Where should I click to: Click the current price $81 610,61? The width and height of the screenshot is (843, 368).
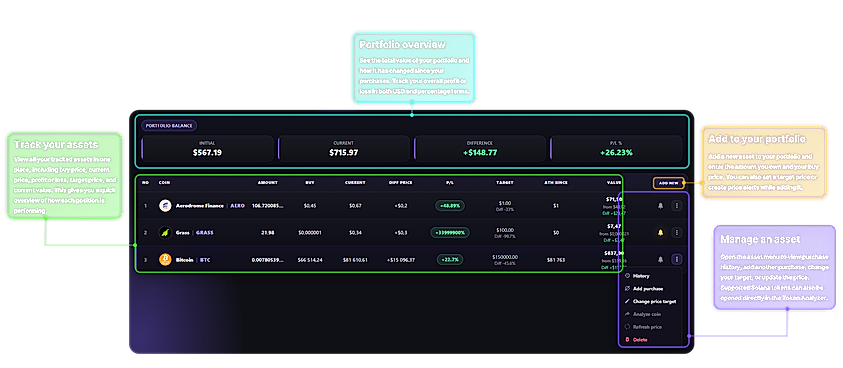coord(355,260)
